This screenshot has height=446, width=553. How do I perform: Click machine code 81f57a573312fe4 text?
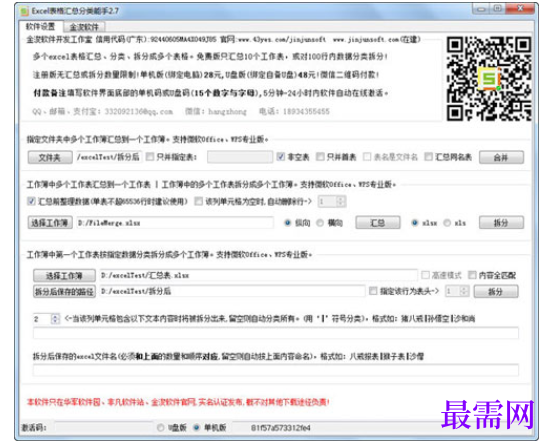(x=281, y=428)
